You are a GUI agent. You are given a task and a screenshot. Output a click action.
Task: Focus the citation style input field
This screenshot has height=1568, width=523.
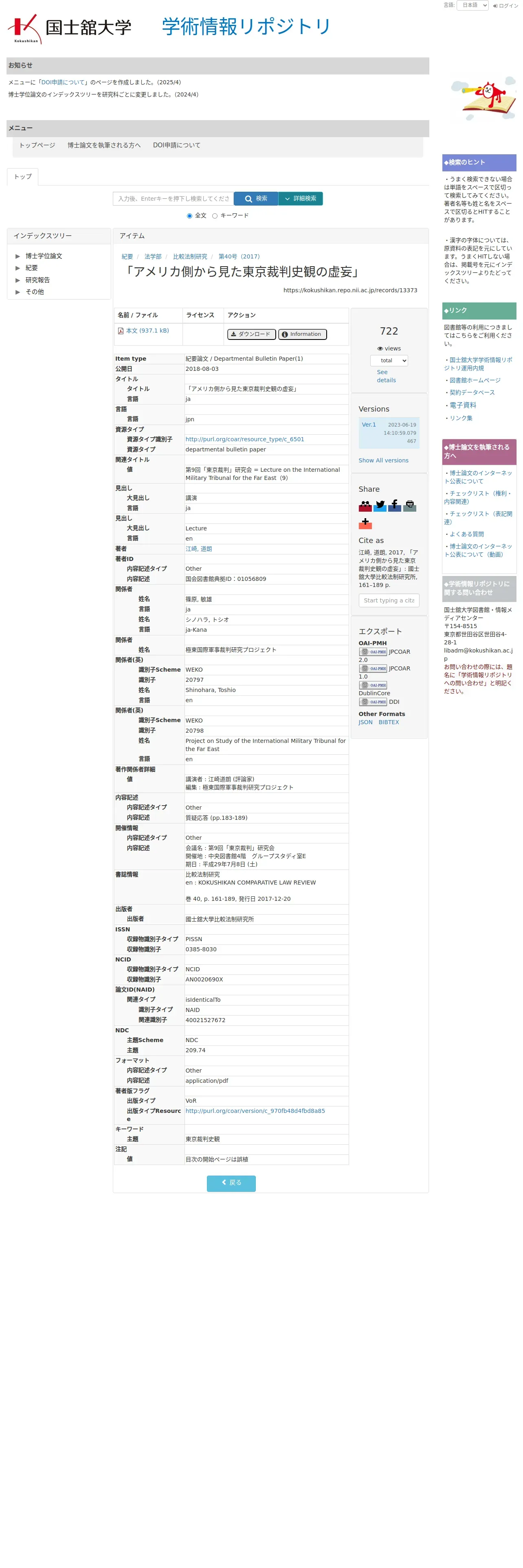coord(389,601)
